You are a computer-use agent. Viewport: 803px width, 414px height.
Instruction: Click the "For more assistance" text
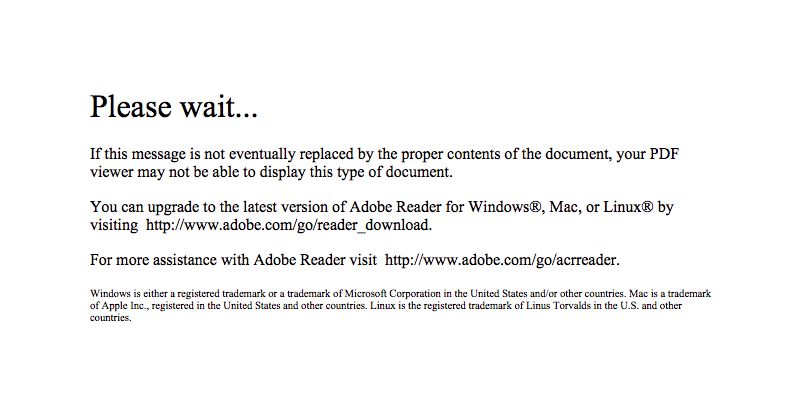click(153, 260)
